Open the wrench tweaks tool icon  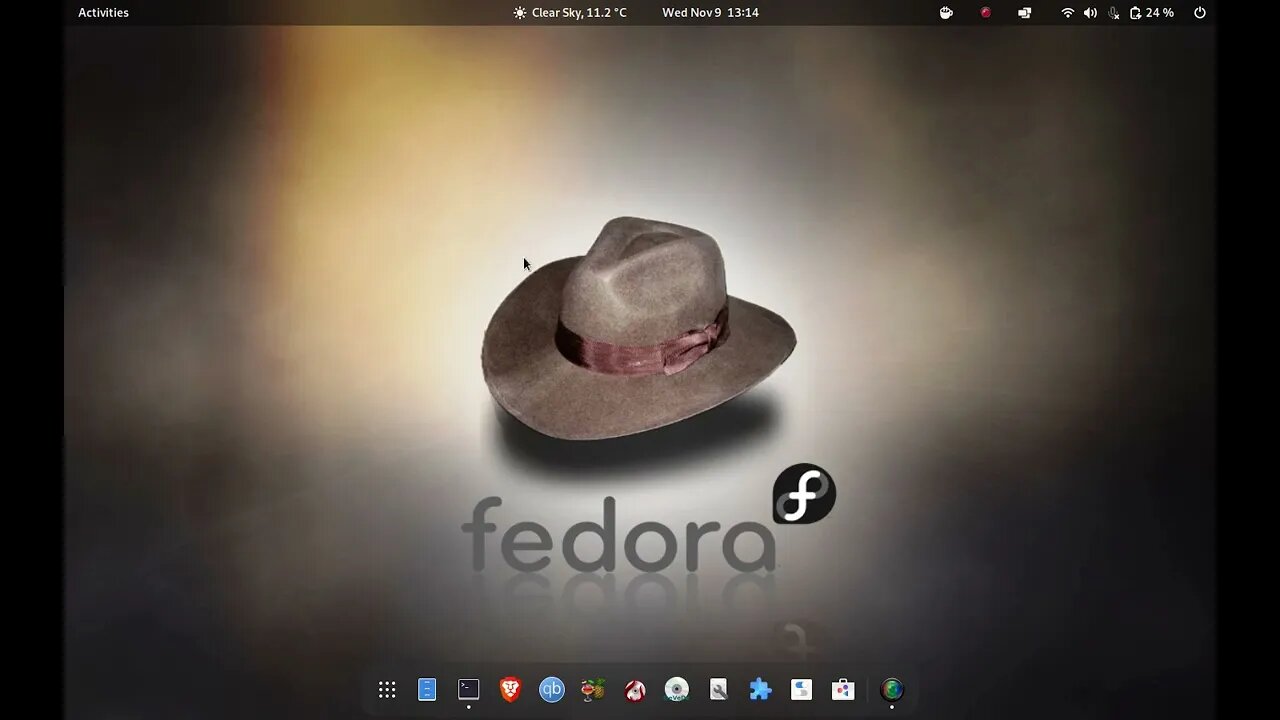click(718, 689)
